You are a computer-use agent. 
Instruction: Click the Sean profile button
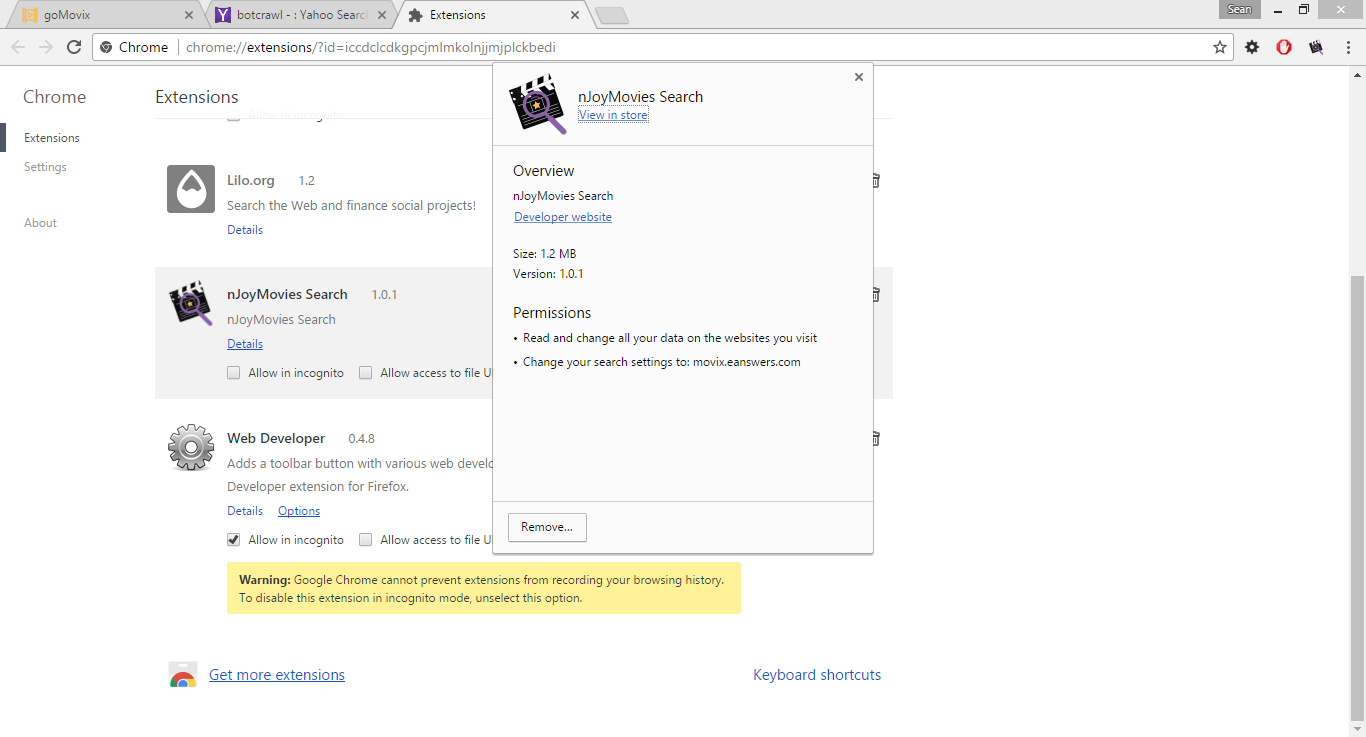pyautogui.click(x=1239, y=9)
